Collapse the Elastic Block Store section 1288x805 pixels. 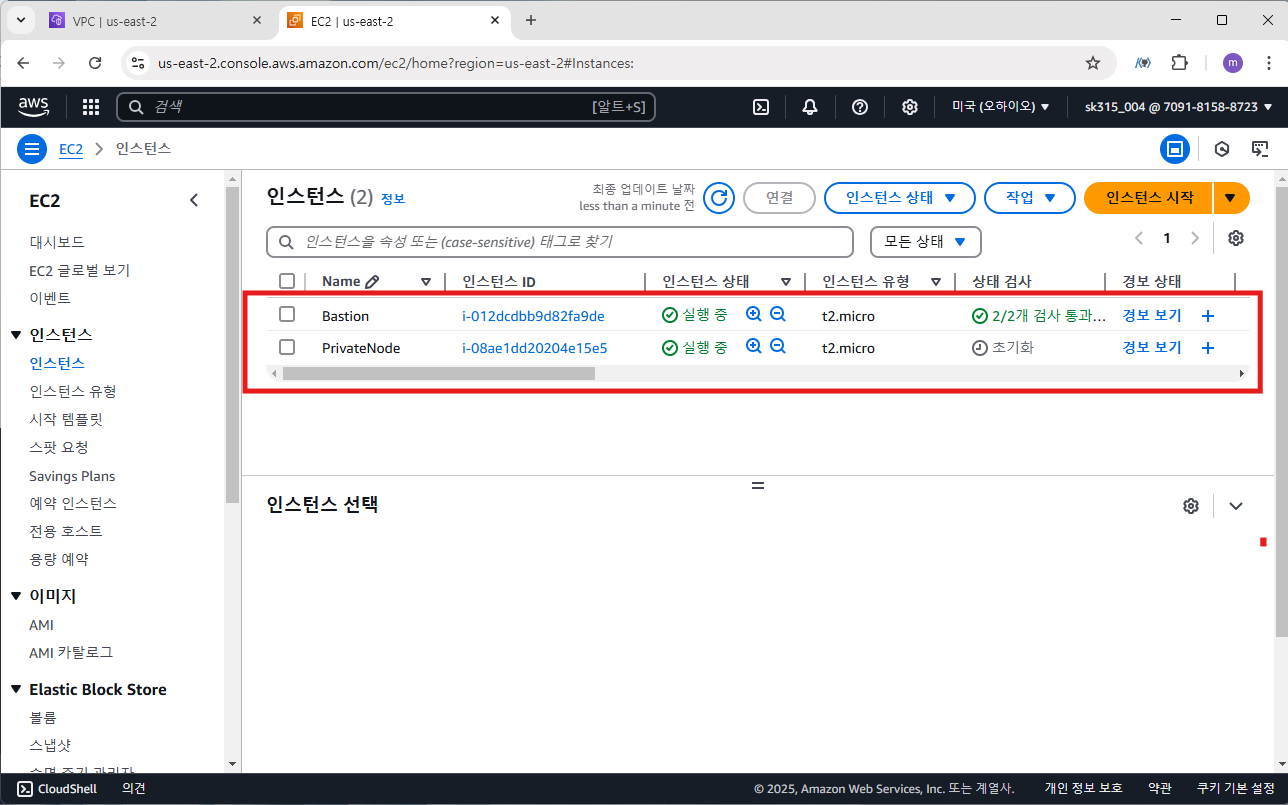16,690
